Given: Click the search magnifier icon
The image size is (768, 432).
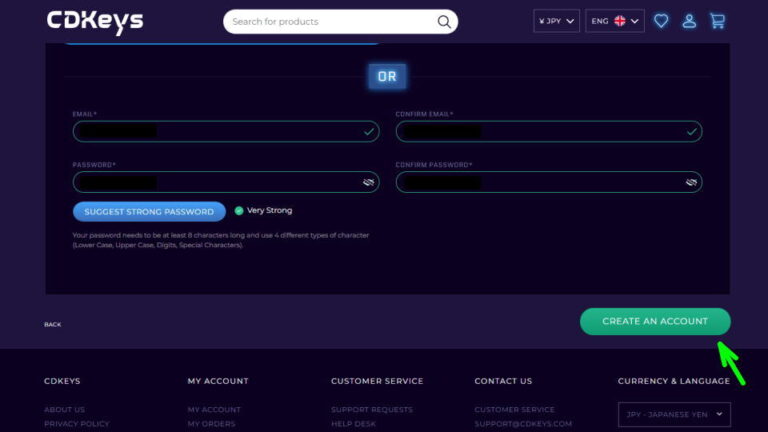Looking at the screenshot, I should [x=444, y=21].
